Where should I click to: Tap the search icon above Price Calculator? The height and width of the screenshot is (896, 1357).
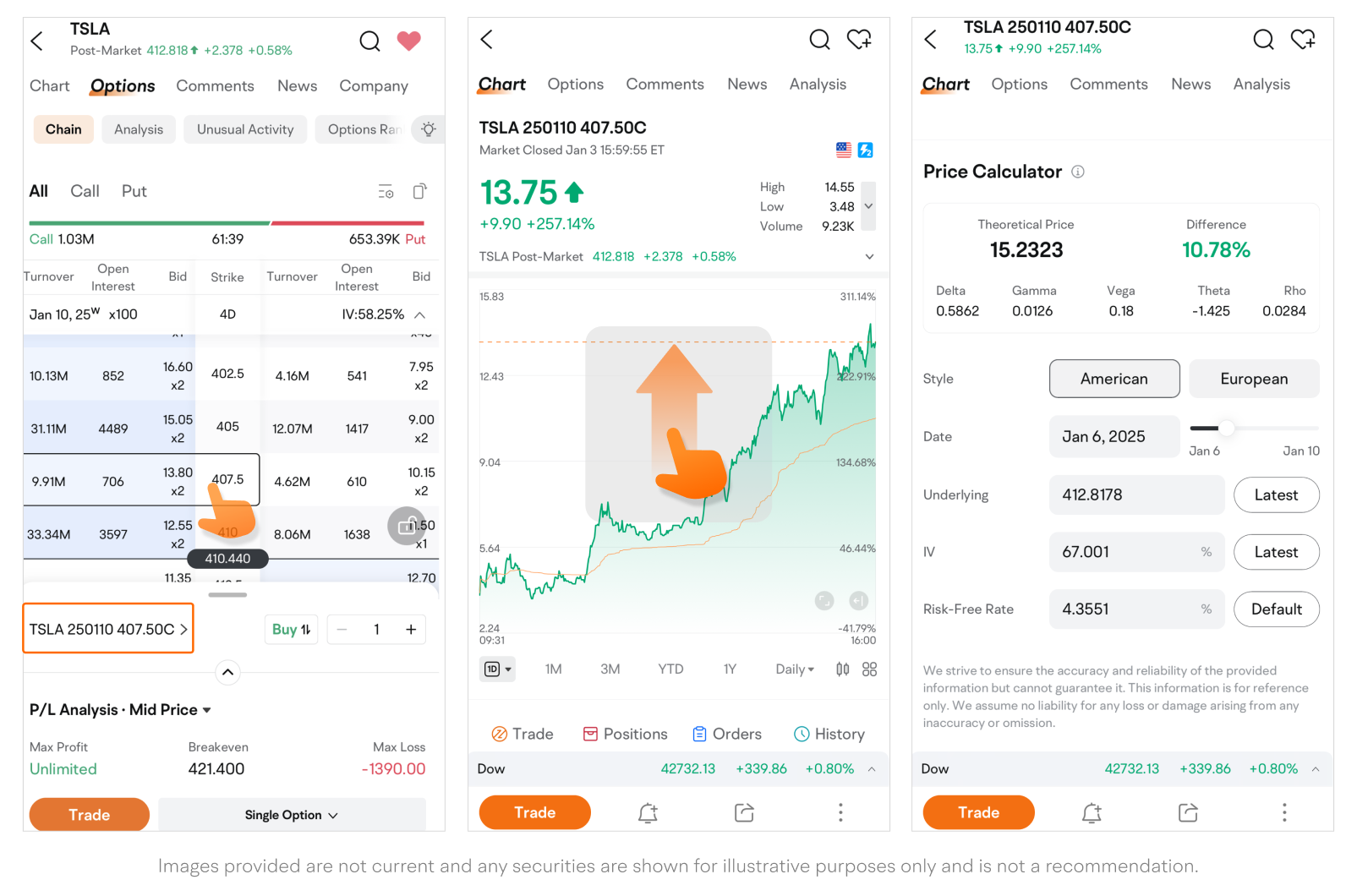coord(1263,40)
